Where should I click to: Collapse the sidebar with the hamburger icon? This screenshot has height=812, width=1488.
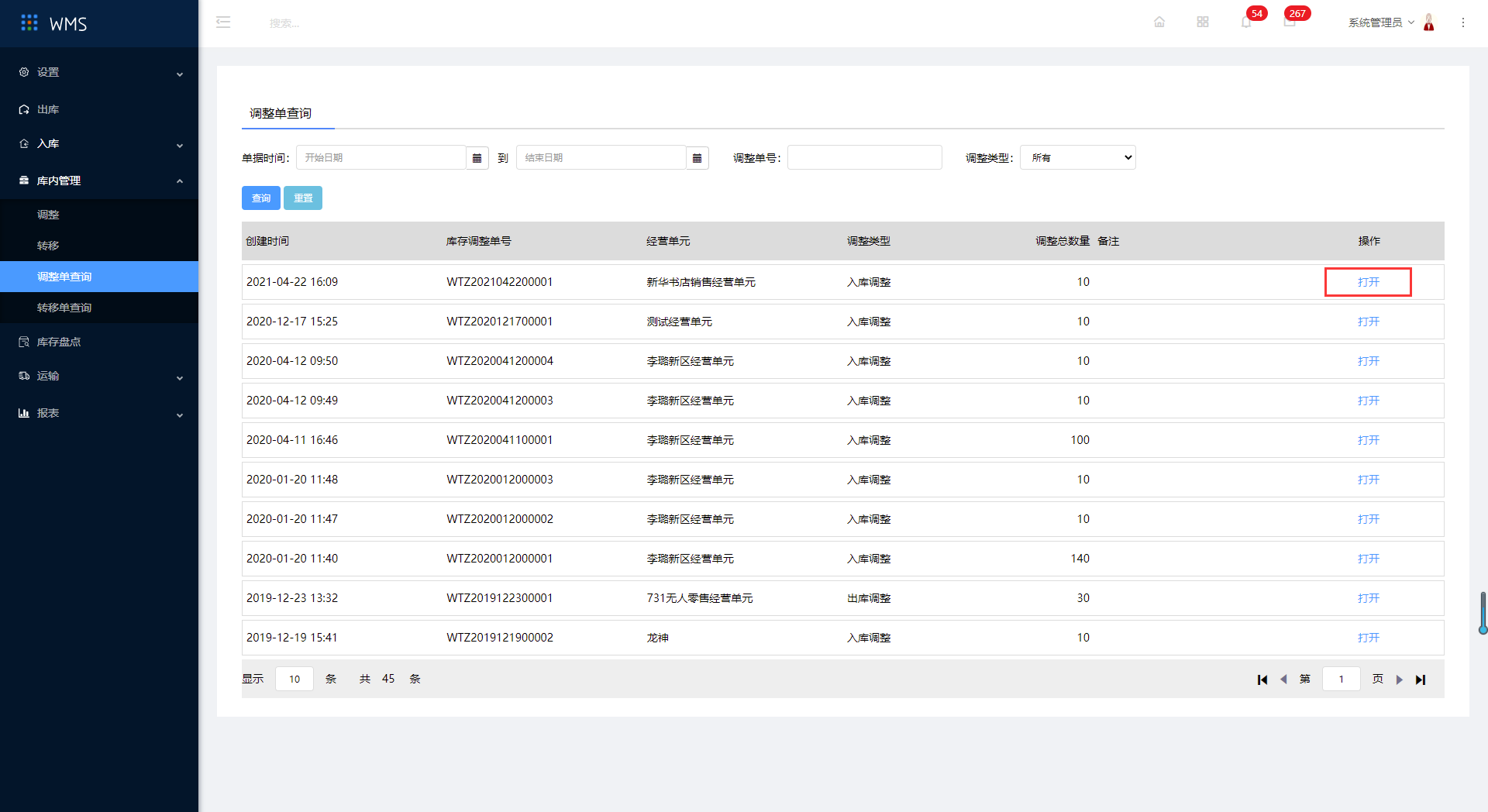click(x=223, y=22)
